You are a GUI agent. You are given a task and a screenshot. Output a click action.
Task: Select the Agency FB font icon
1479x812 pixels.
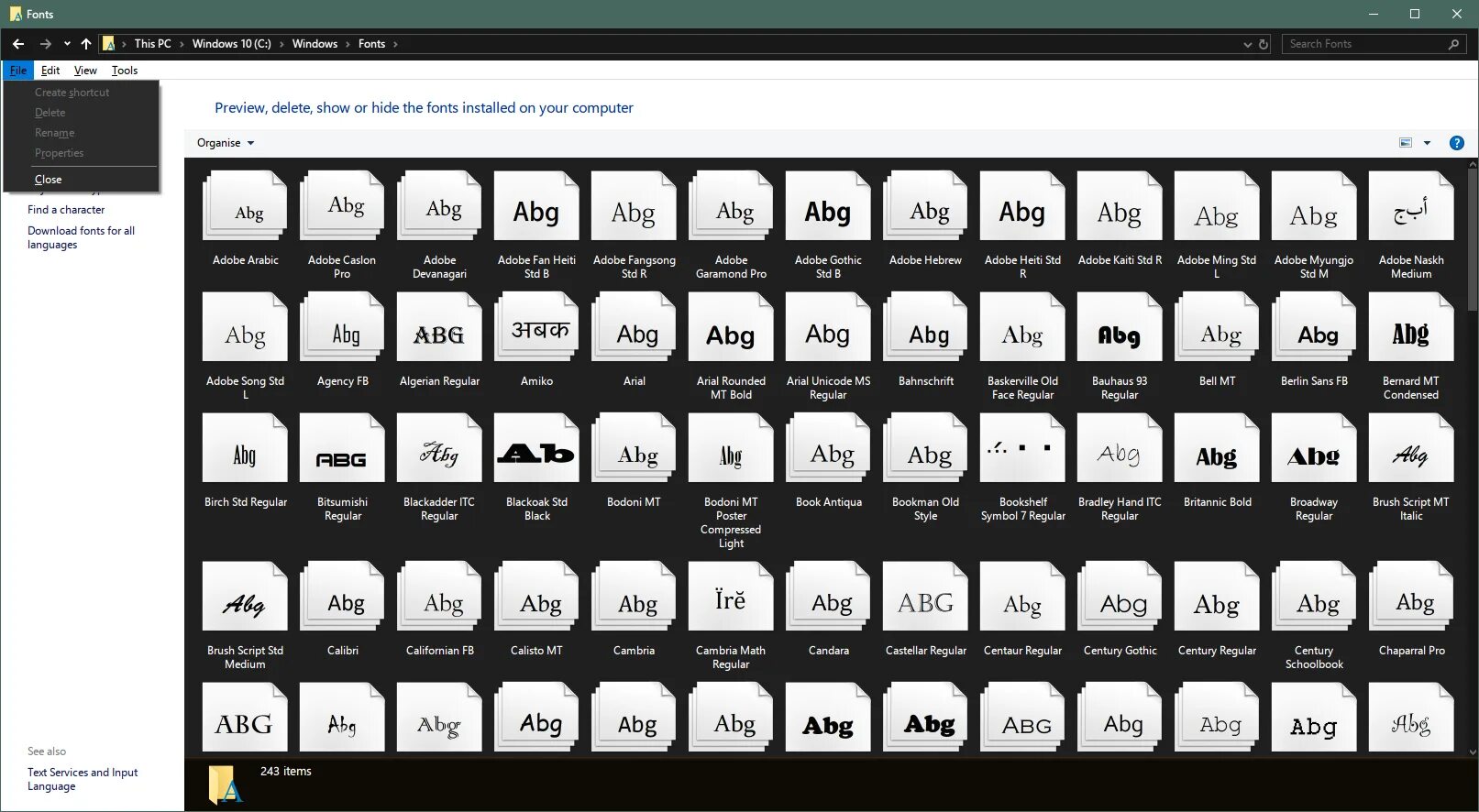click(342, 328)
